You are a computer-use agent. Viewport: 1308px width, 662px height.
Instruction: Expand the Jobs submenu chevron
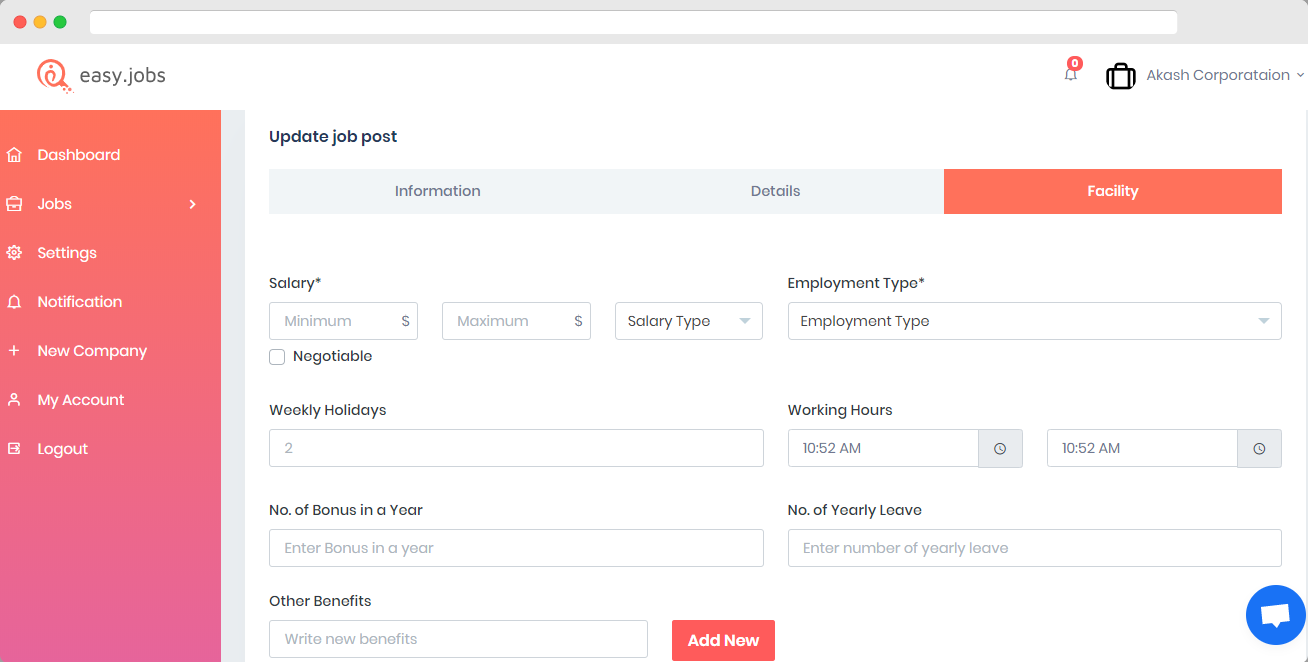(193, 204)
